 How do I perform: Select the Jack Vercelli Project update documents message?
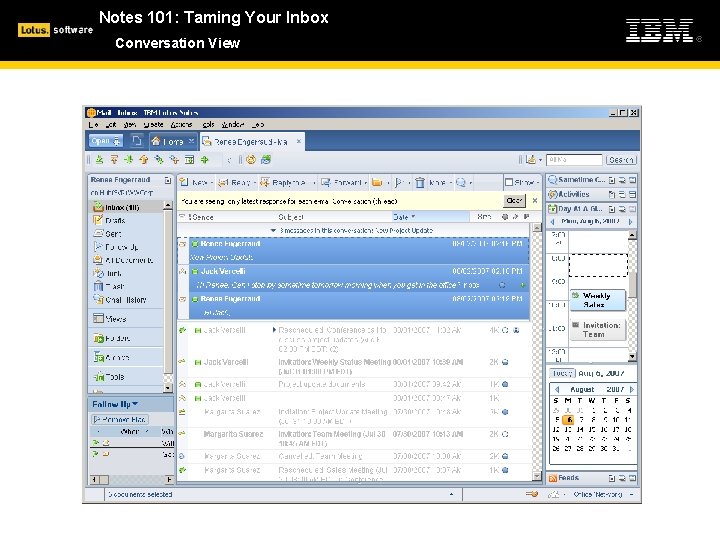[x=354, y=384]
